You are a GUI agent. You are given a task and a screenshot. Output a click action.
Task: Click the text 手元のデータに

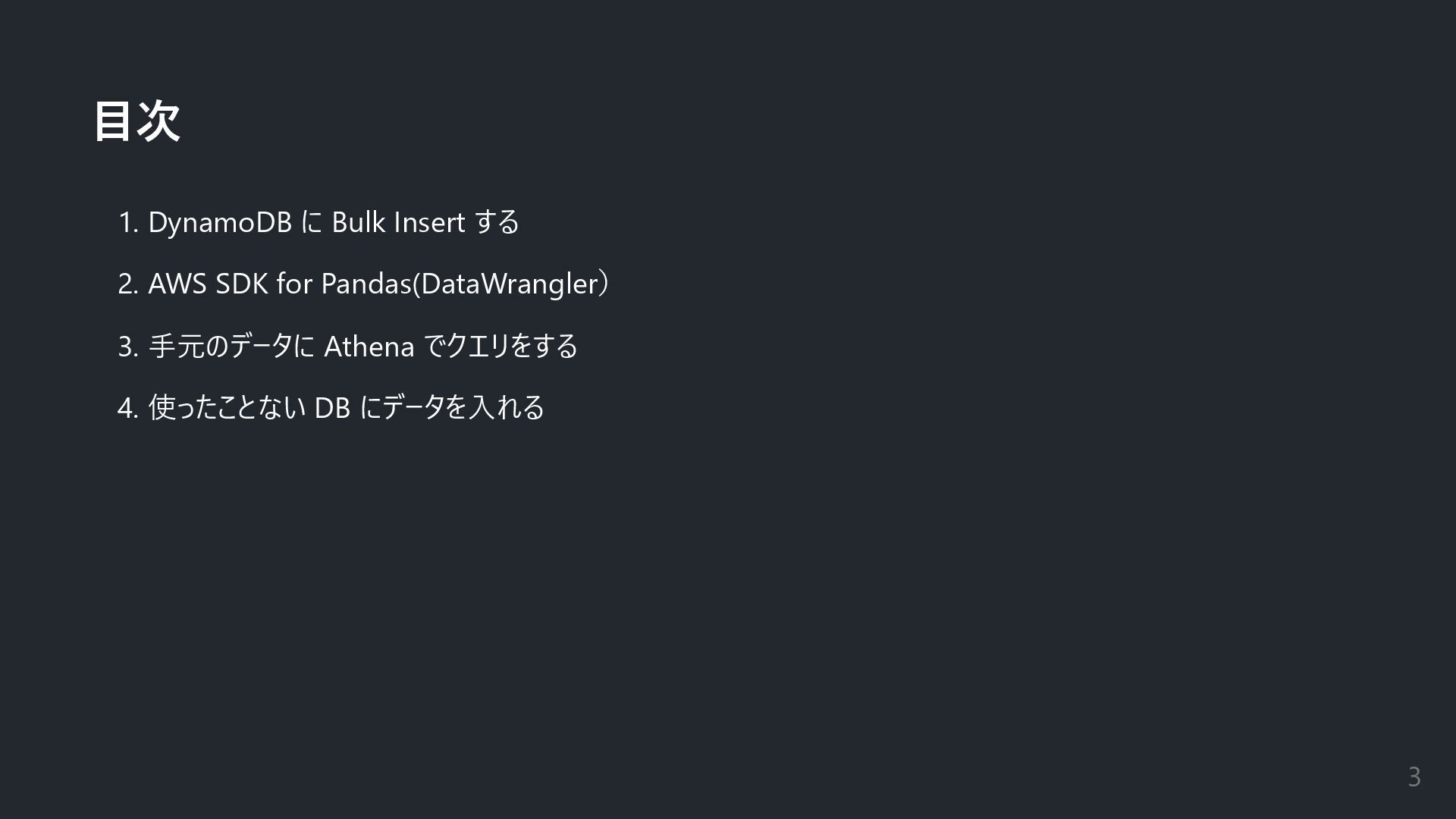231,346
